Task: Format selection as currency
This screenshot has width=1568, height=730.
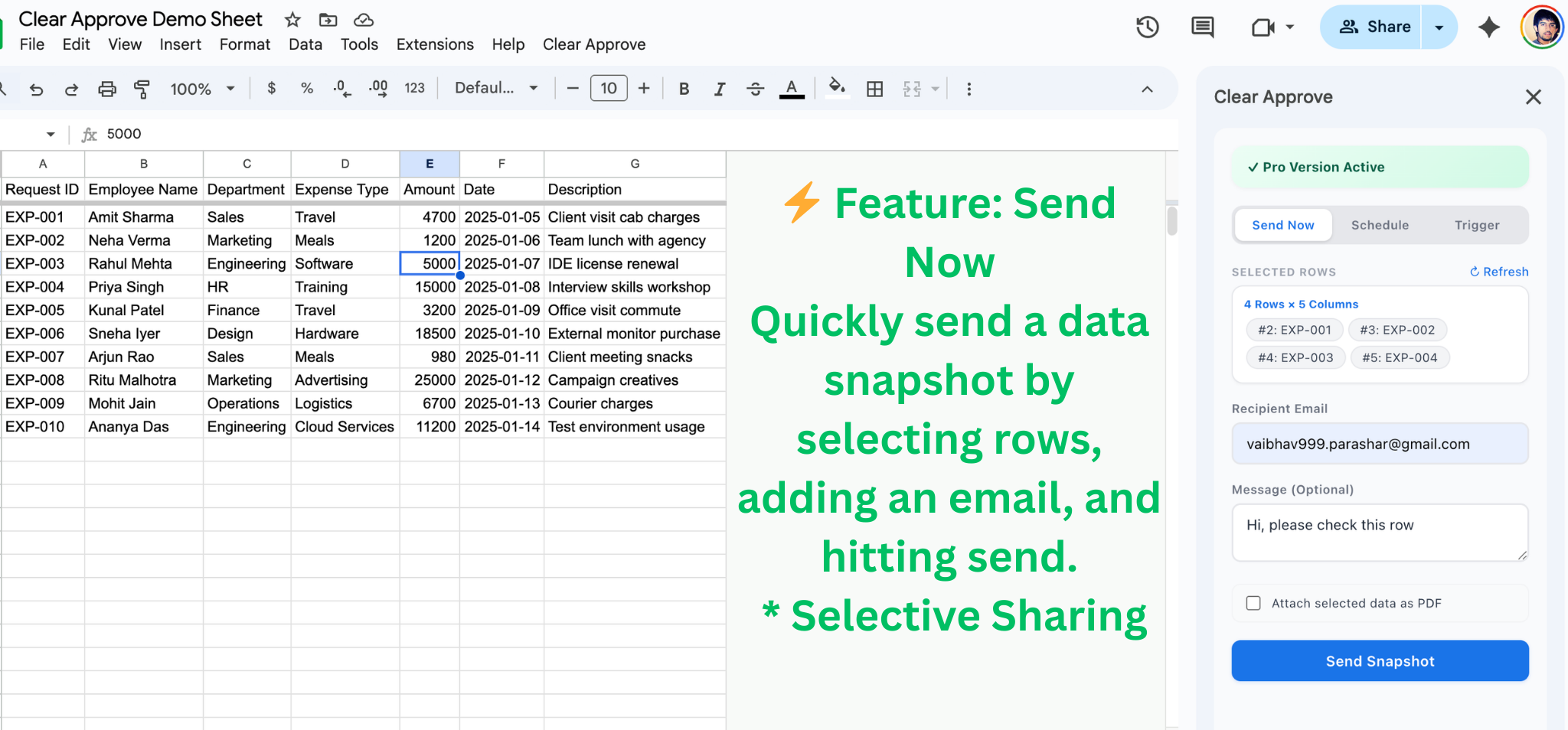Action: click(271, 88)
